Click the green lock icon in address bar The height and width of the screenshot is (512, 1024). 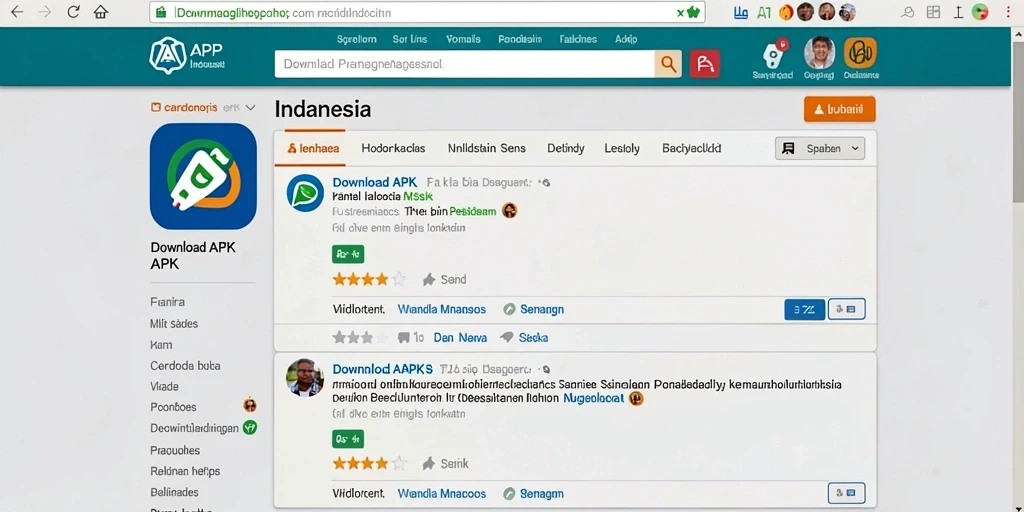tap(161, 12)
